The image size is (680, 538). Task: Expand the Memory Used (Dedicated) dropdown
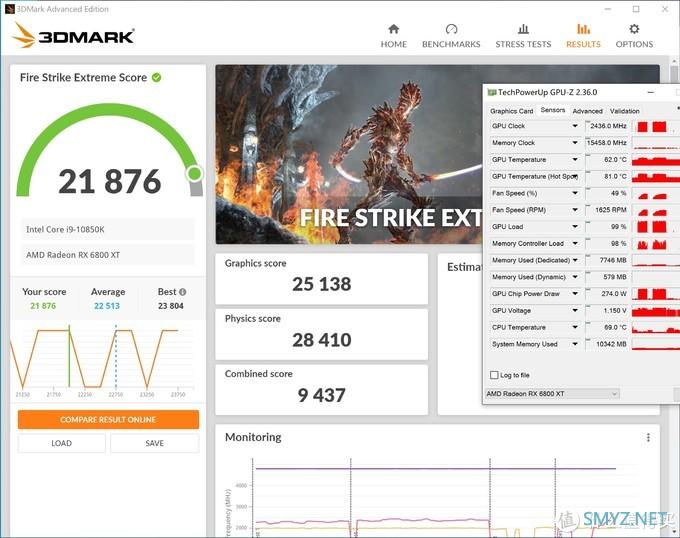(x=575, y=260)
